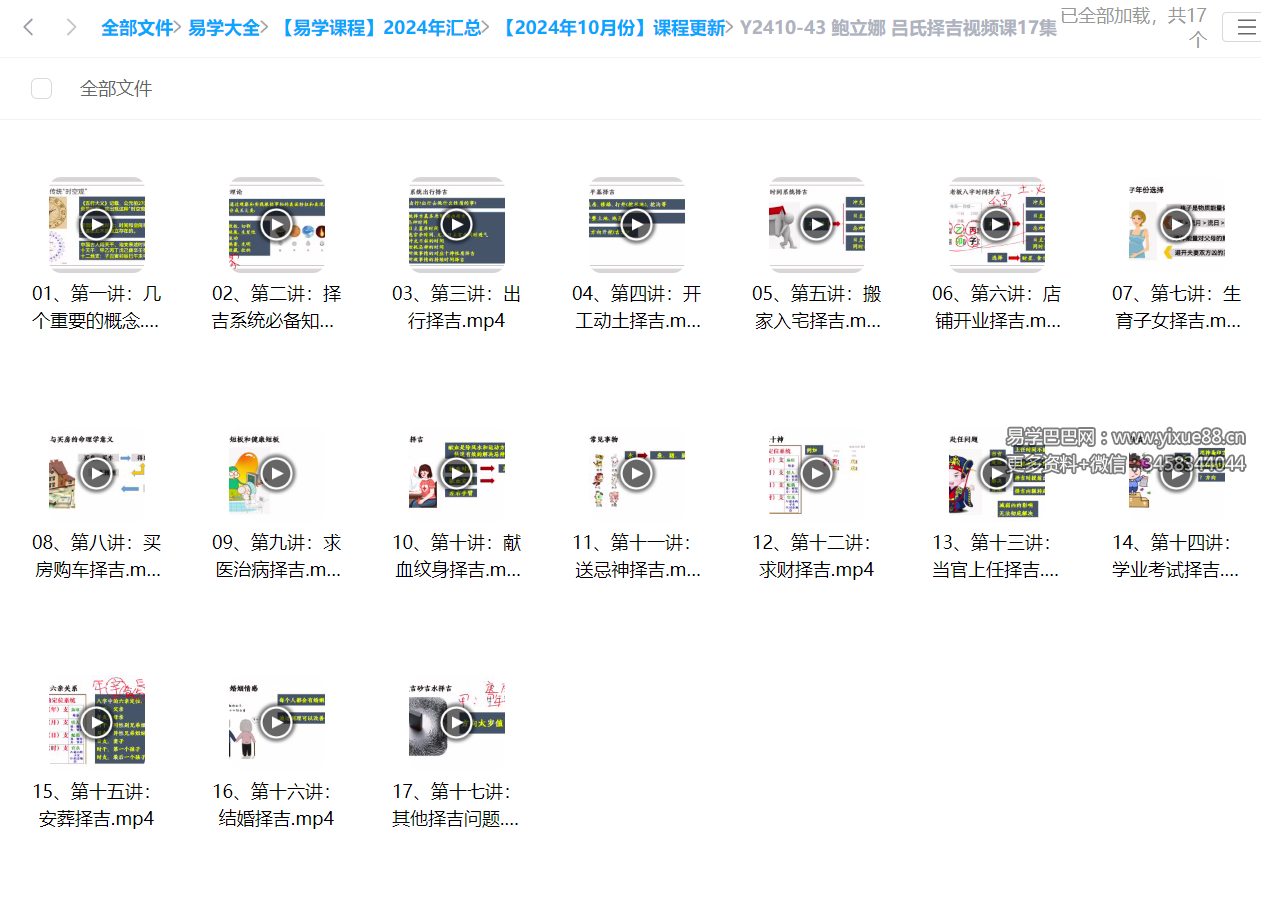Select the 15 安葬择吉.mp4 file label

pyautogui.click(x=96, y=805)
